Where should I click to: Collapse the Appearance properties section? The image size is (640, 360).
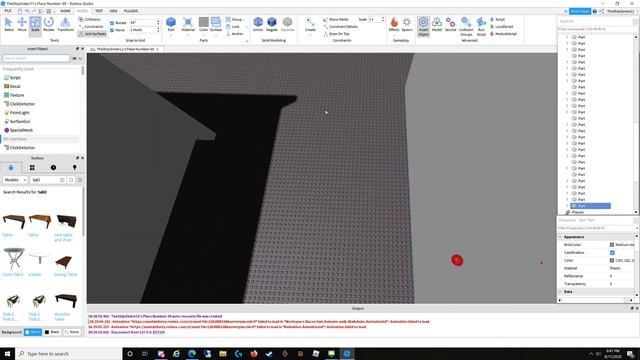[x=560, y=237]
